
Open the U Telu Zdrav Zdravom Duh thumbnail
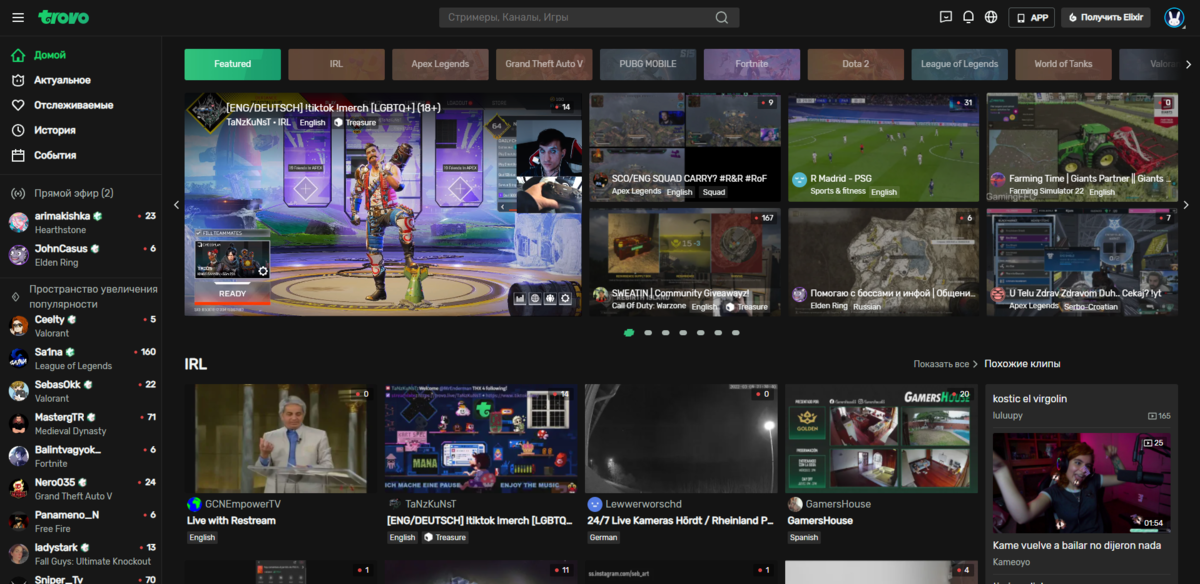click(1082, 262)
